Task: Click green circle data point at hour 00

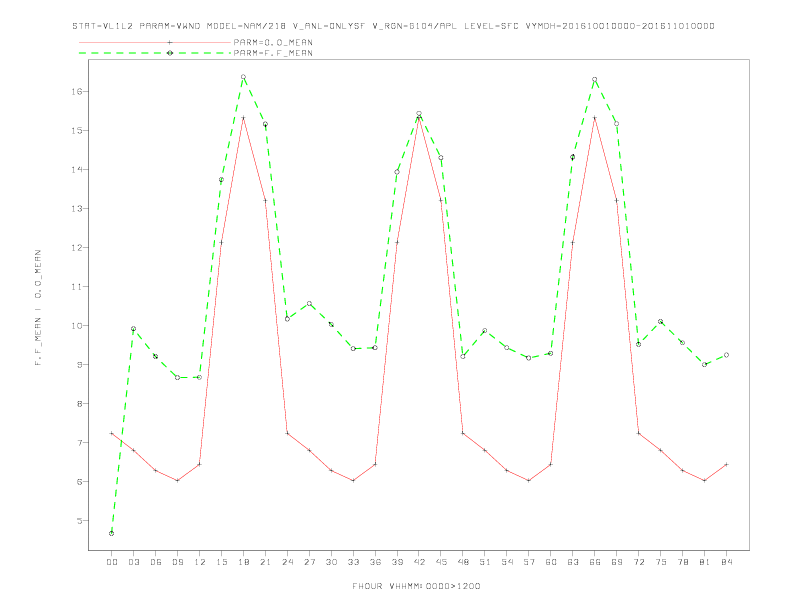Action: 112,533
